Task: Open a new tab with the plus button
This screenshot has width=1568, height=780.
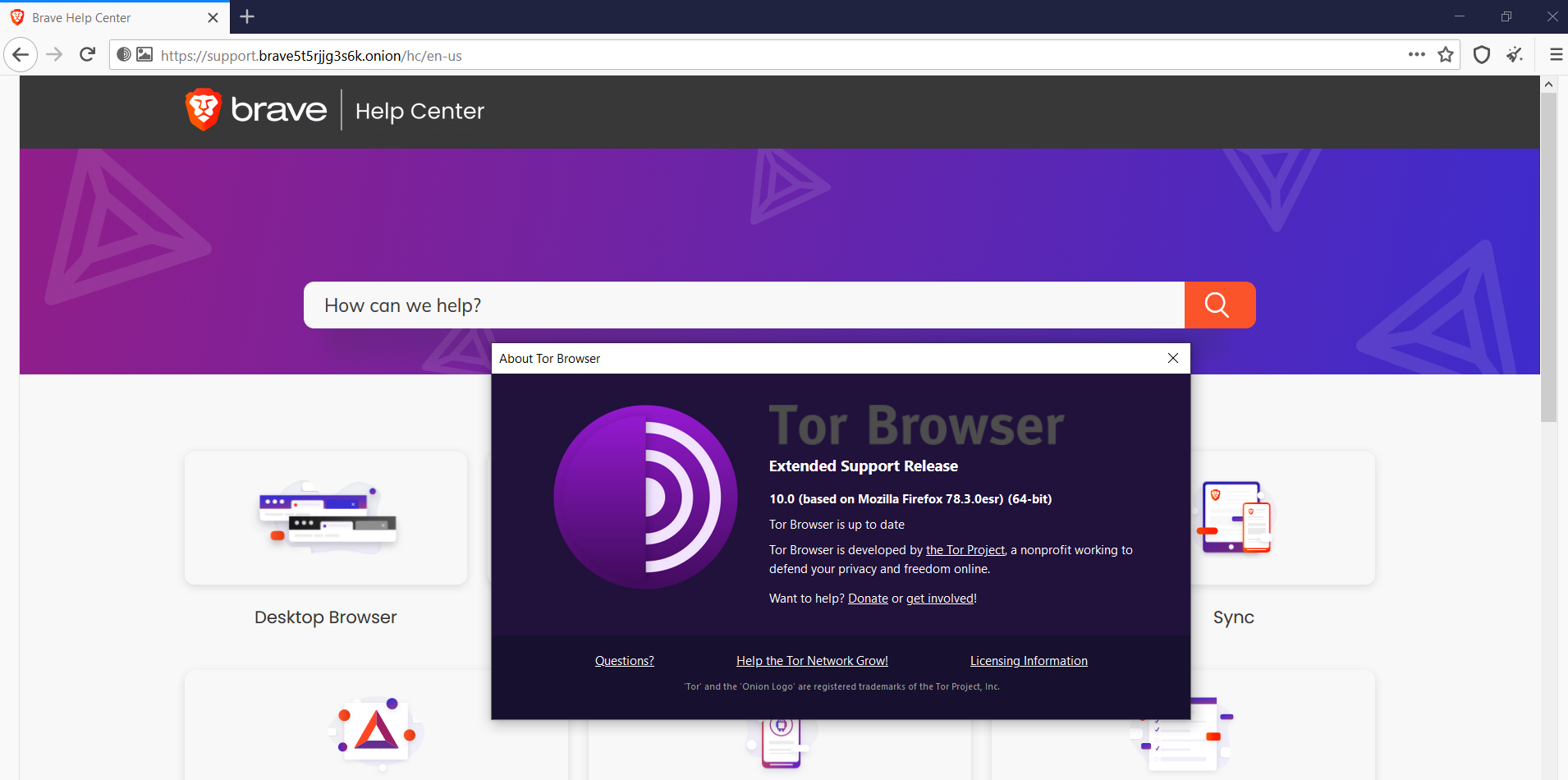Action: 245,16
